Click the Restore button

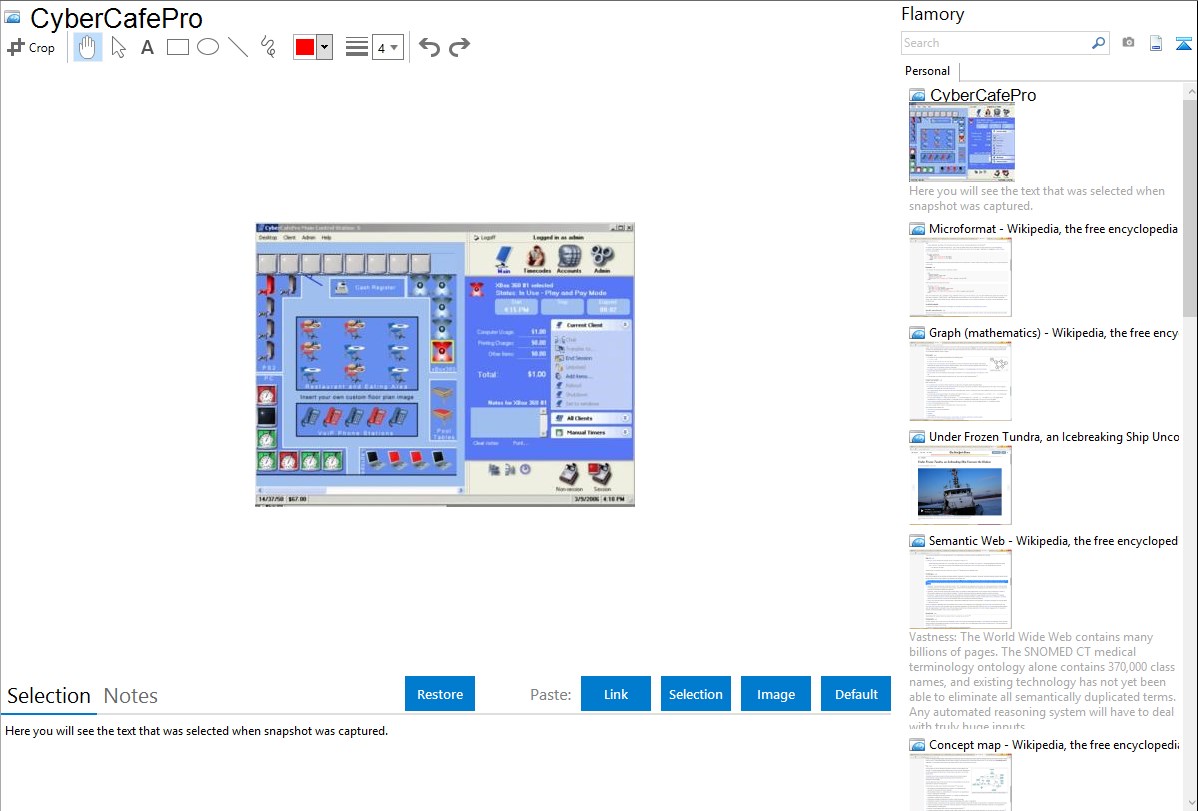coord(440,694)
